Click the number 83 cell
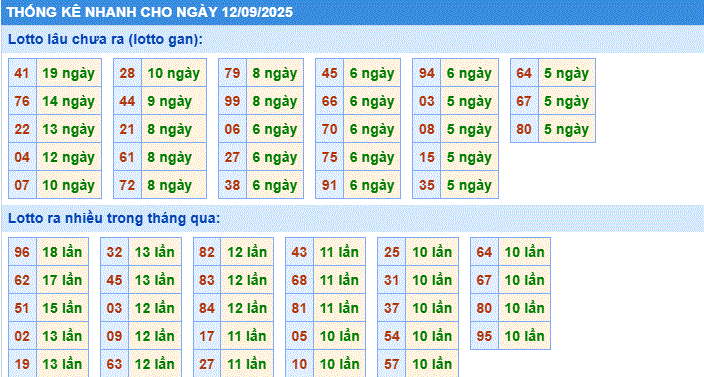The image size is (704, 377). [207, 280]
